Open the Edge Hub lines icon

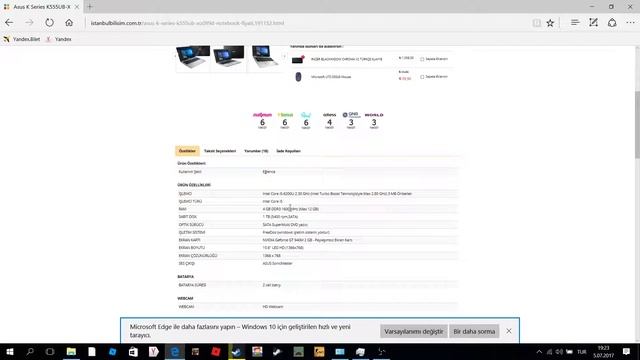coord(575,23)
